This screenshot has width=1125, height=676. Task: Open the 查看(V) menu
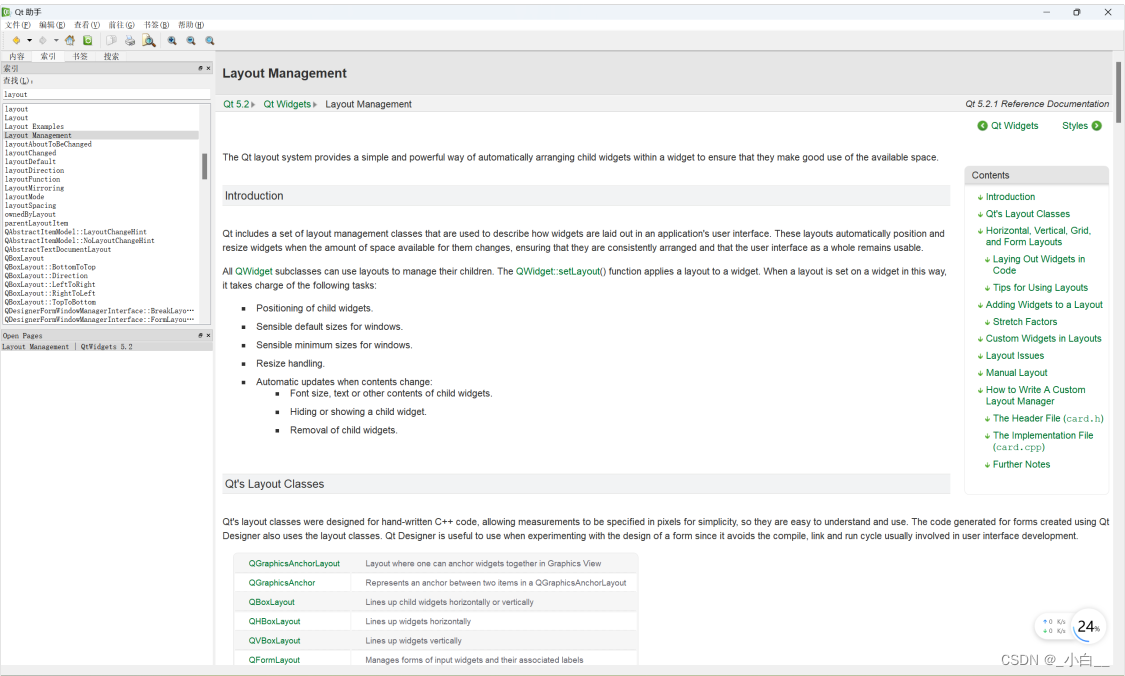tap(87, 25)
